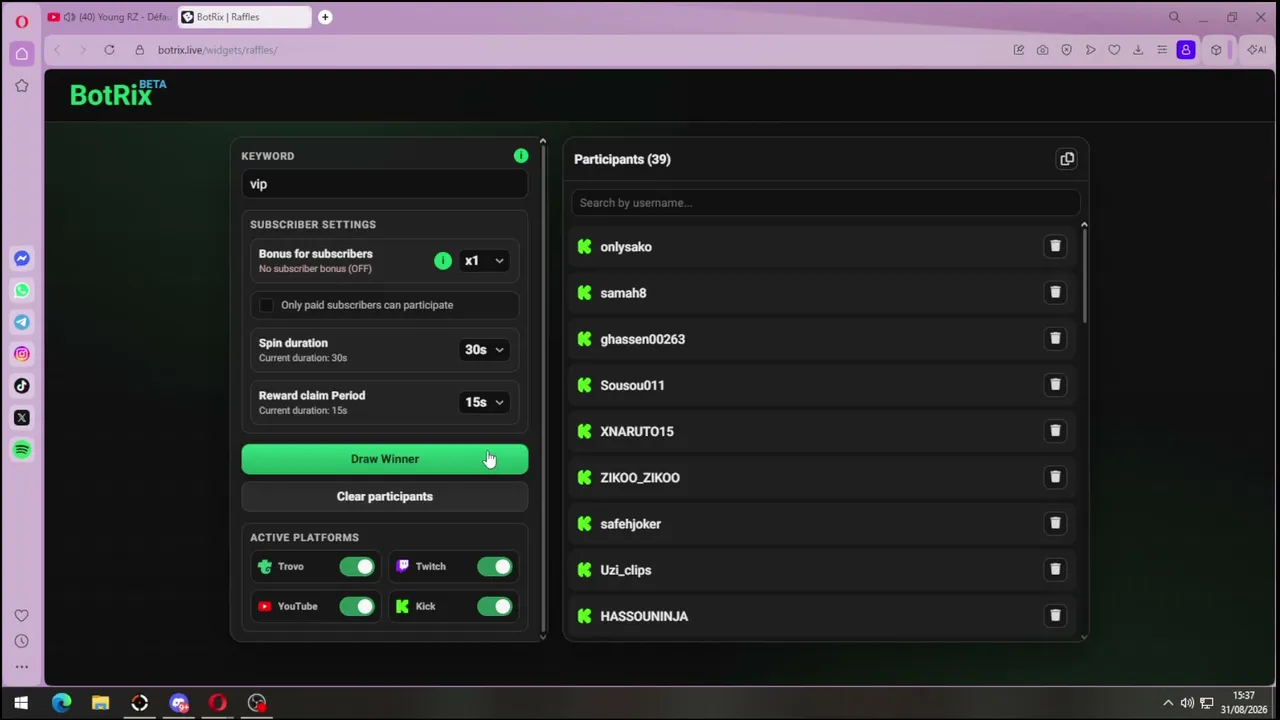Open the Windows Start menu
The width and height of the screenshot is (1280, 720).
coord(21,703)
